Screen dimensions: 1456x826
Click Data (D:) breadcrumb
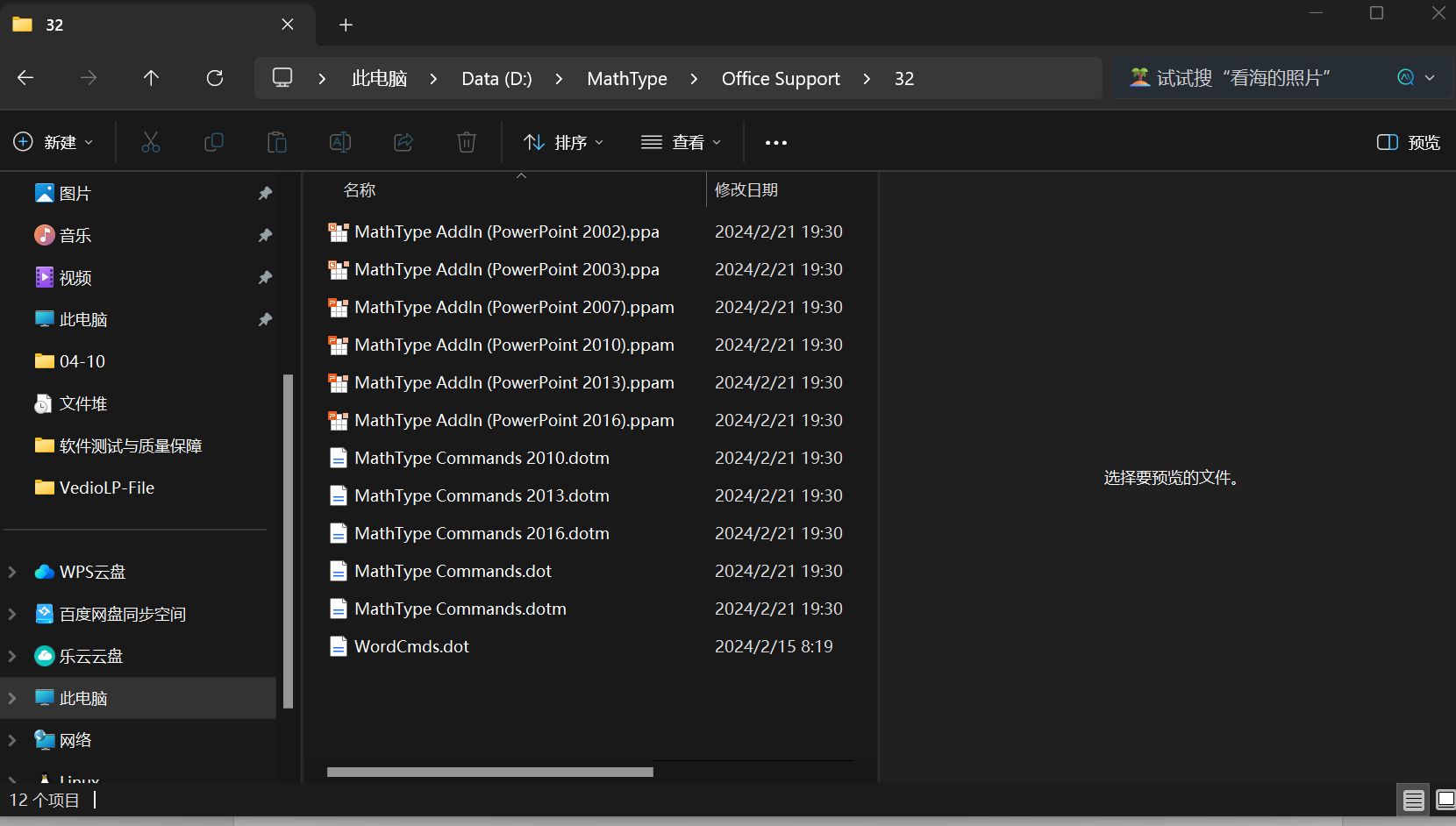click(x=496, y=79)
